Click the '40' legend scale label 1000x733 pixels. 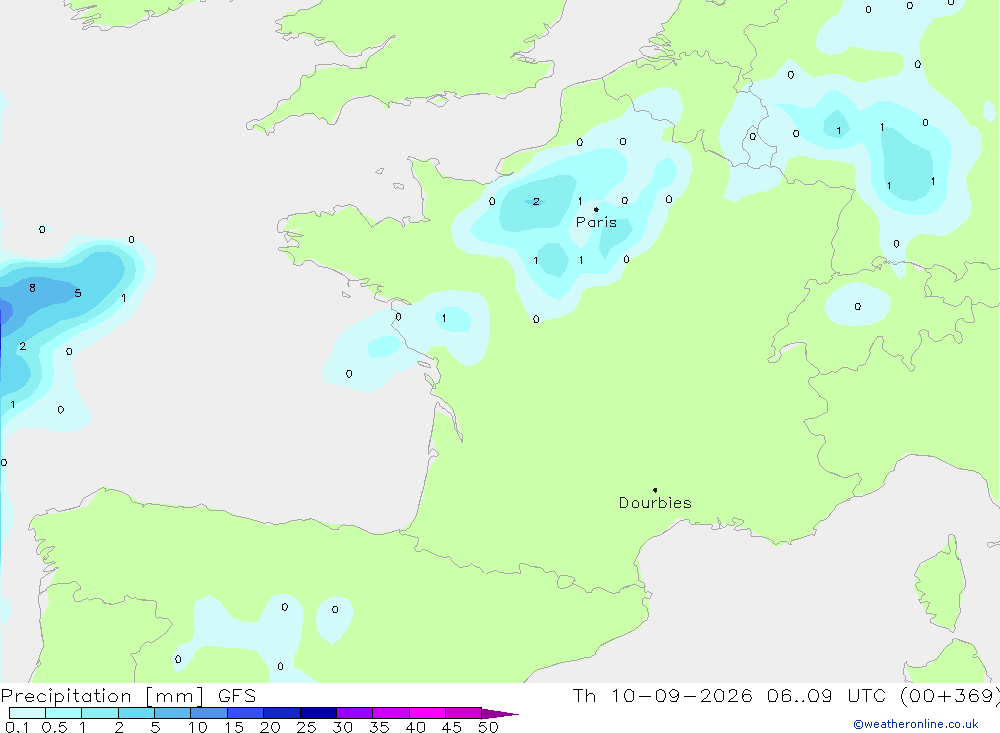coord(415,727)
